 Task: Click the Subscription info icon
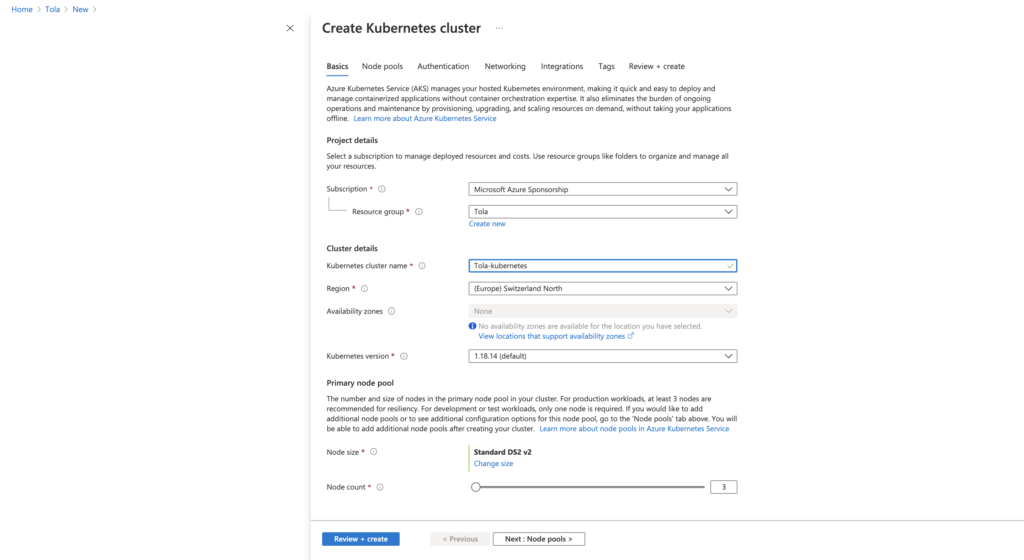point(382,189)
